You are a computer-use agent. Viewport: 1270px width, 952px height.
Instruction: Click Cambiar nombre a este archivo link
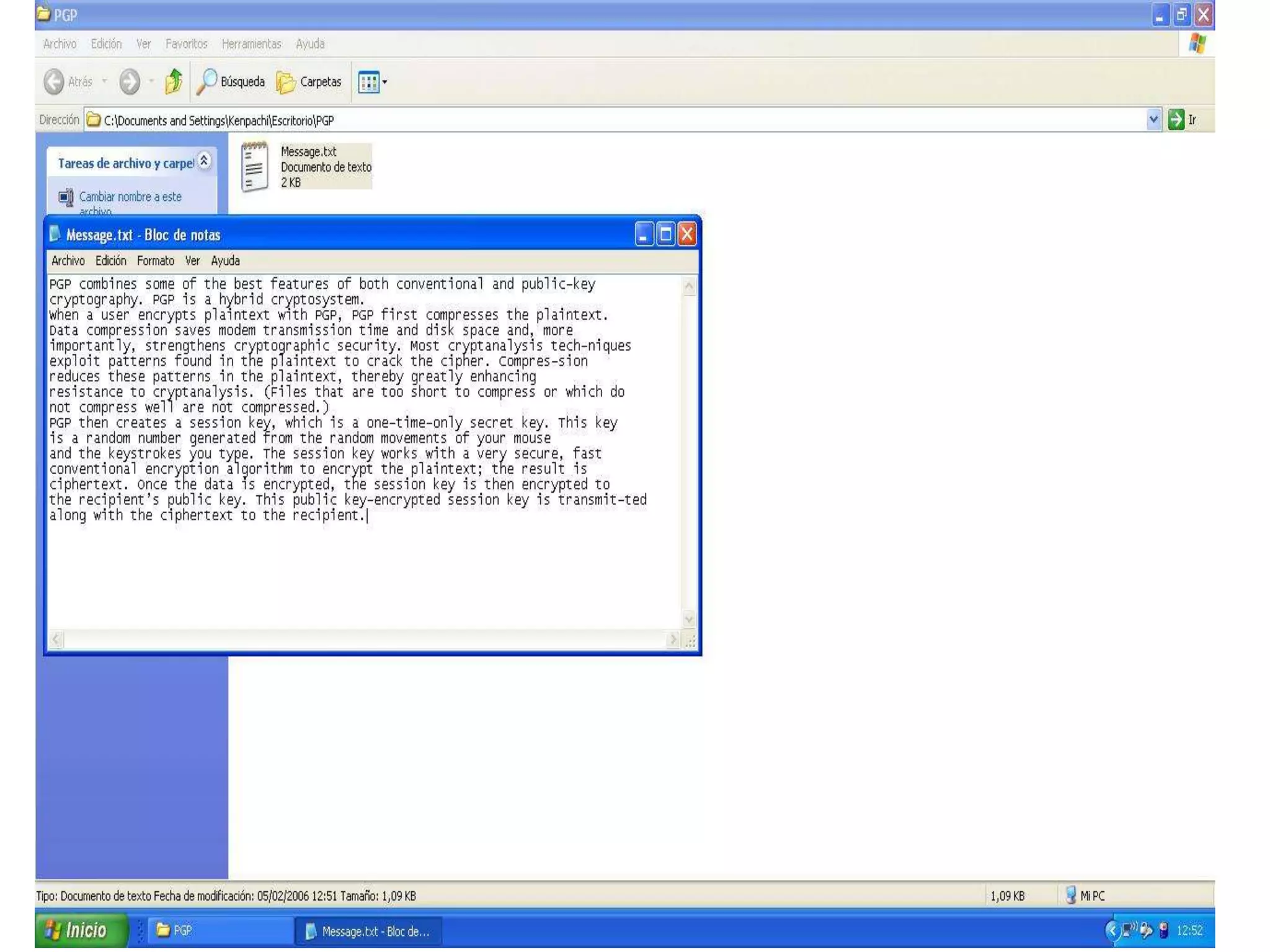pos(130,197)
